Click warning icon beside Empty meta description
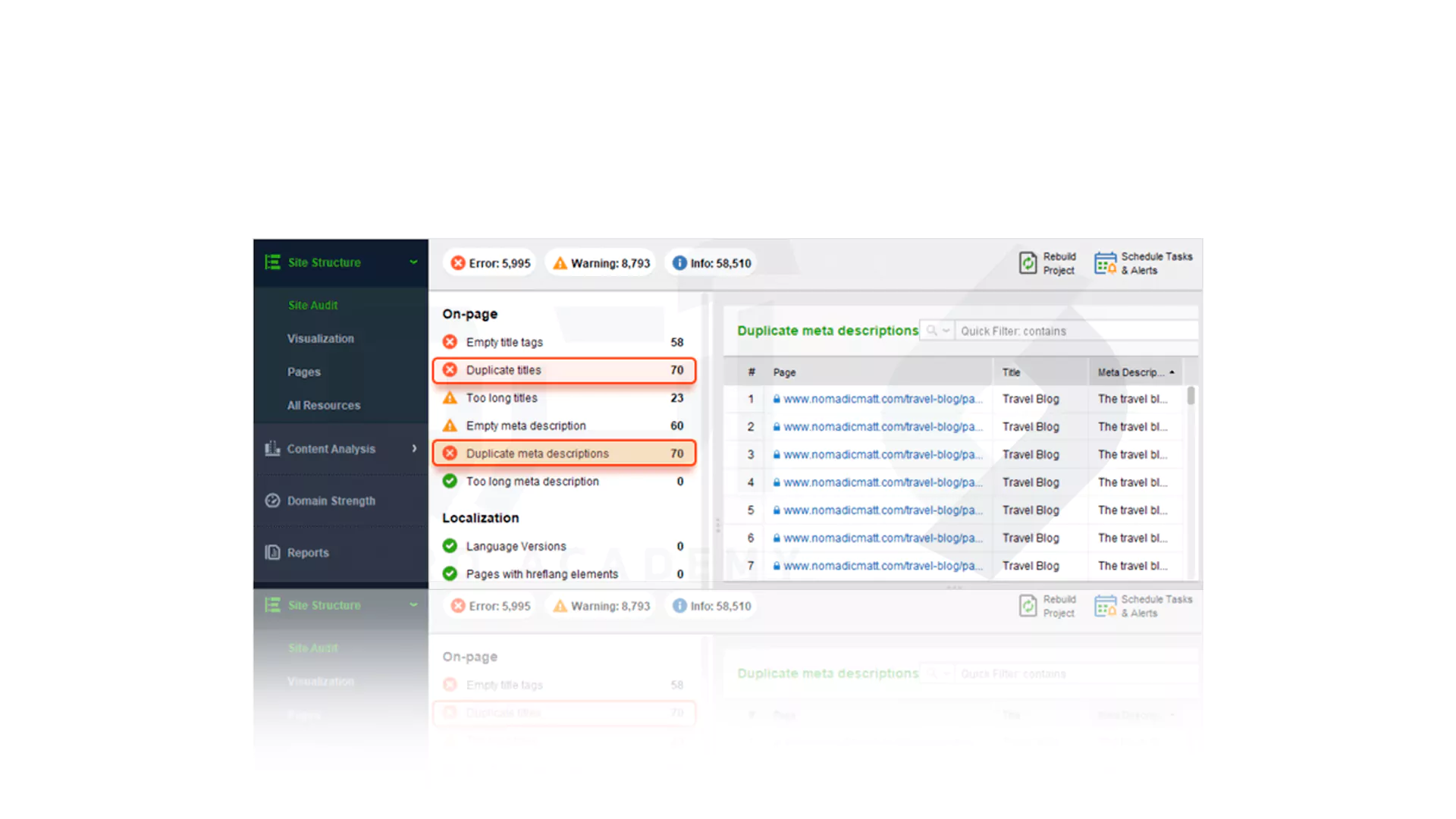 tap(450, 425)
